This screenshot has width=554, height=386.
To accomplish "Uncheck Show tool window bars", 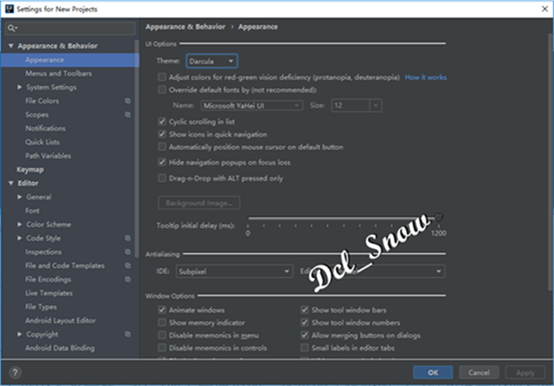I will click(x=305, y=310).
